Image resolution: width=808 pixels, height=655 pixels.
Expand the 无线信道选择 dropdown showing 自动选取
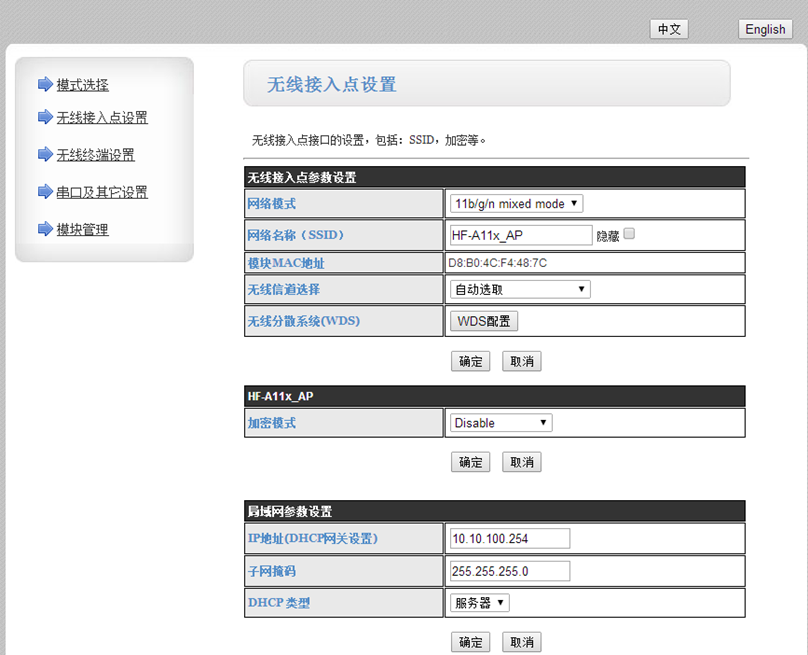pyautogui.click(x=520, y=289)
